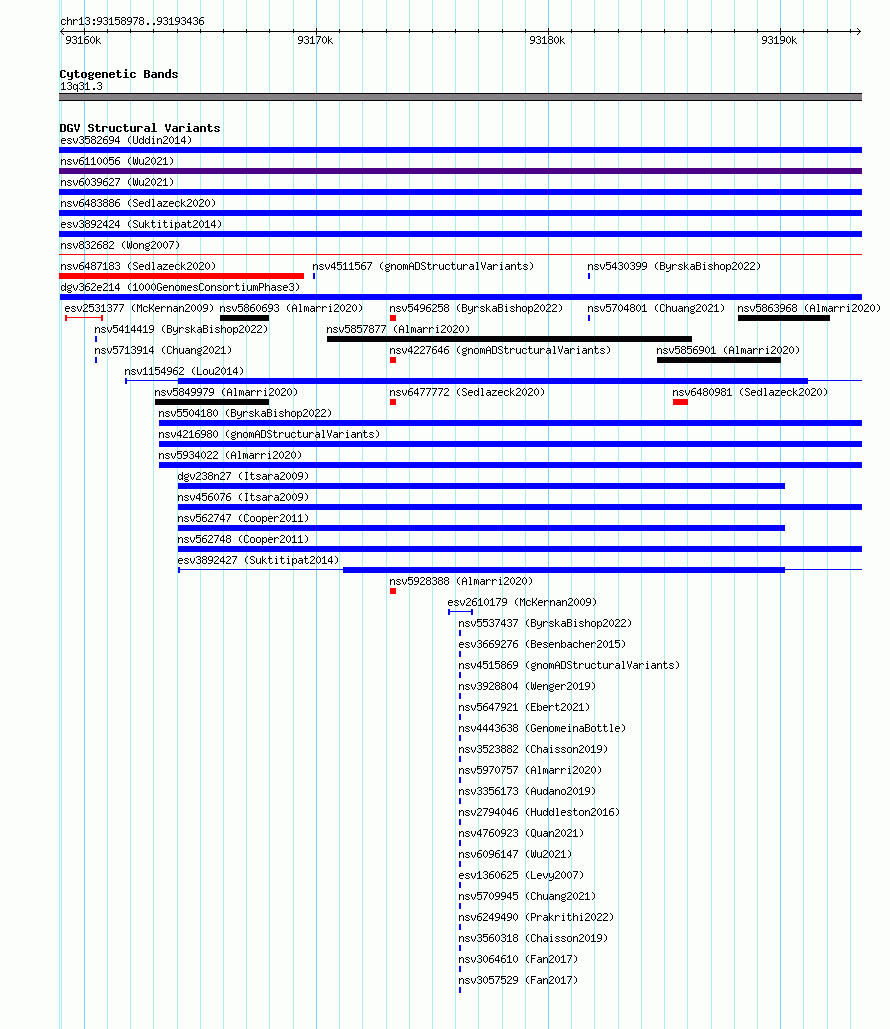890x1029 pixels.
Task: Click dgv362e214 (1000GenomesConsortiumPhase3) label
Action: [180, 287]
